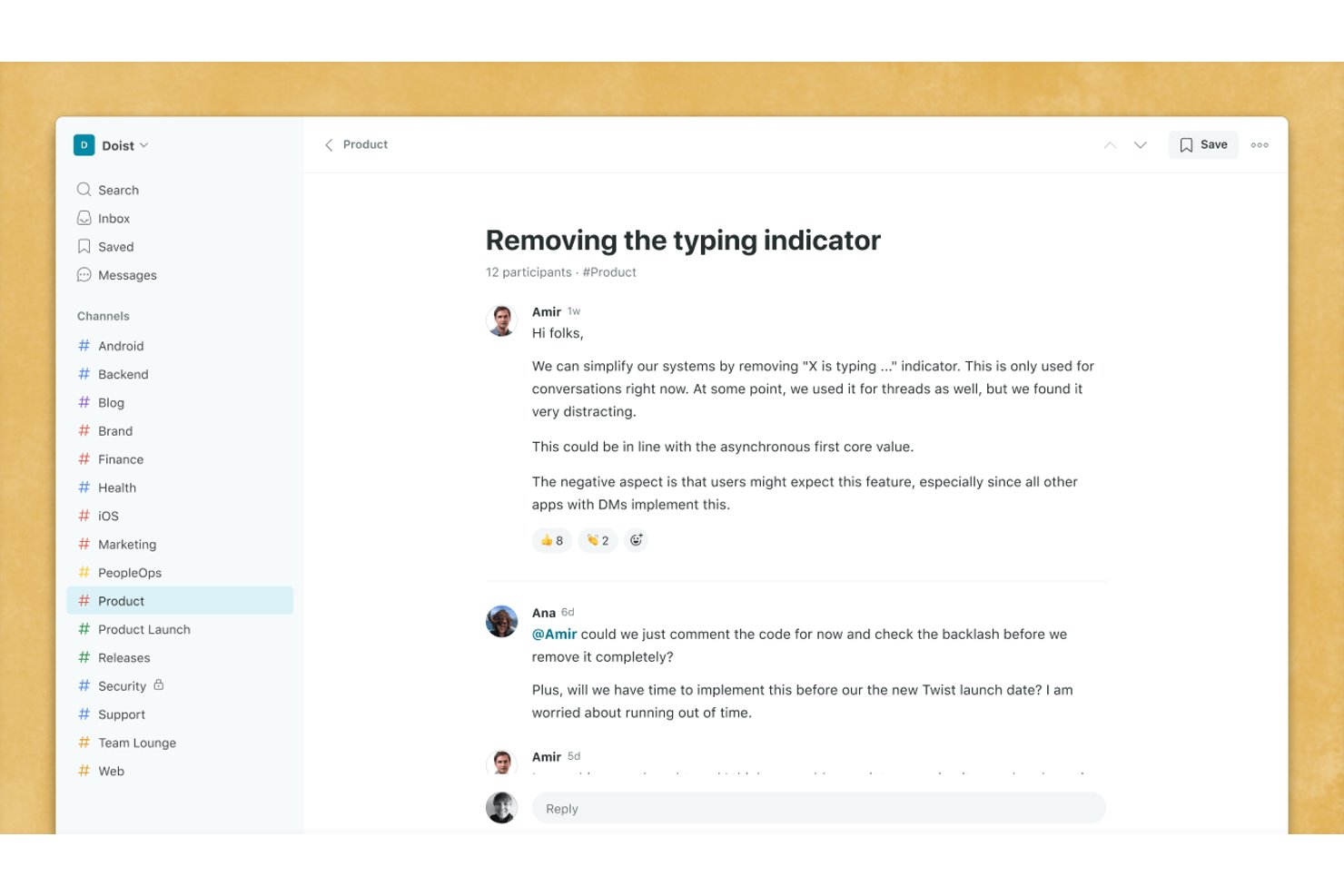
Task: Click the Ana author name
Action: pyautogui.click(x=544, y=613)
